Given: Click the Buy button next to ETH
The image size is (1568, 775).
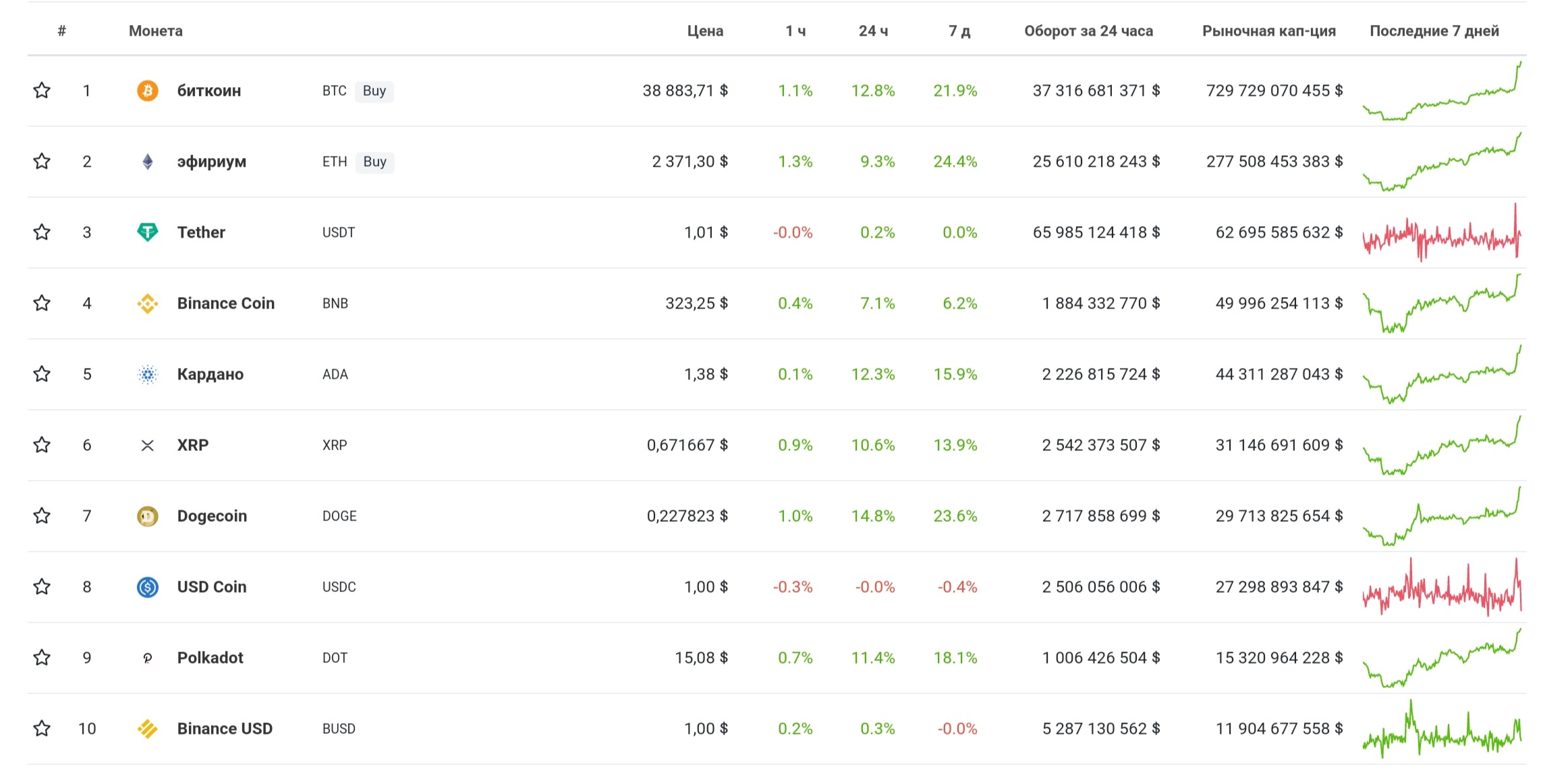Looking at the screenshot, I should (375, 162).
